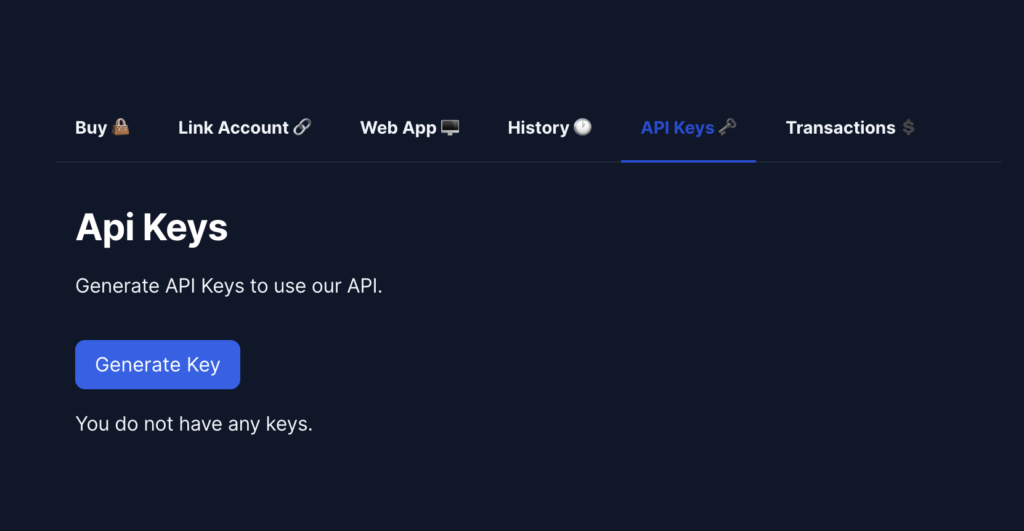Screen dimensions: 1024x531
Task: Open the Buy tab
Action: tap(103, 127)
